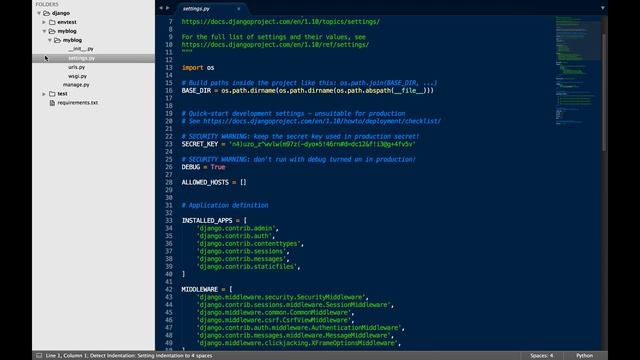This screenshot has width=640, height=360.
Task: Click the ALLOWED_HOSTS line
Action: pyautogui.click(x=214, y=182)
